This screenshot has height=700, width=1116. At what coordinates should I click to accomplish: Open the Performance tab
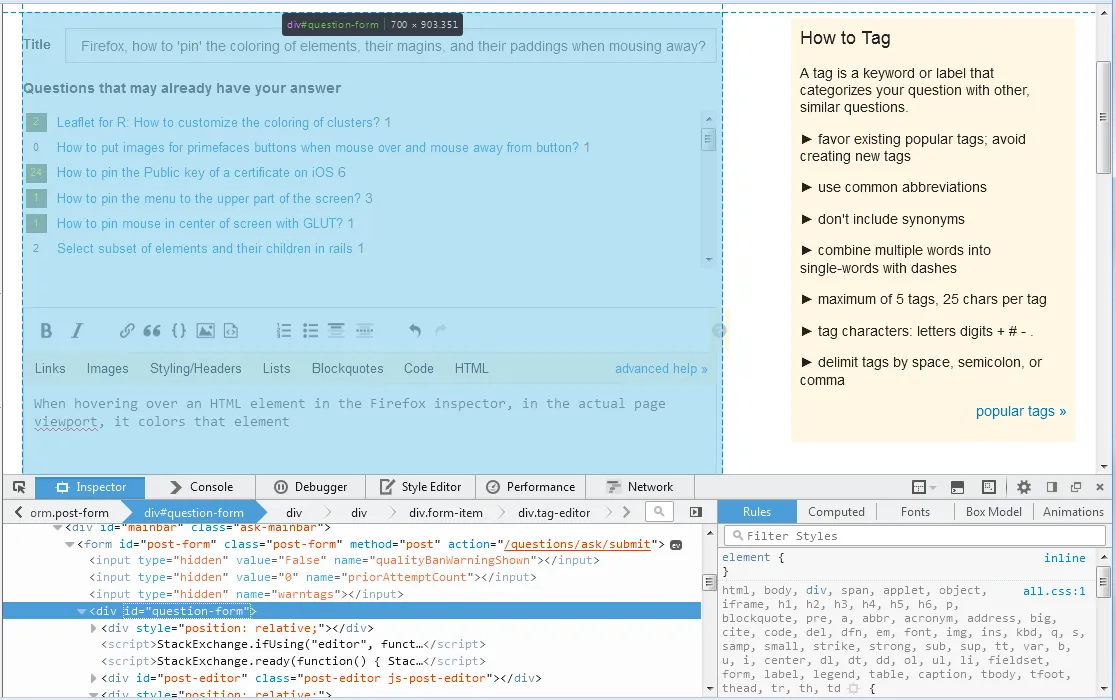530,487
